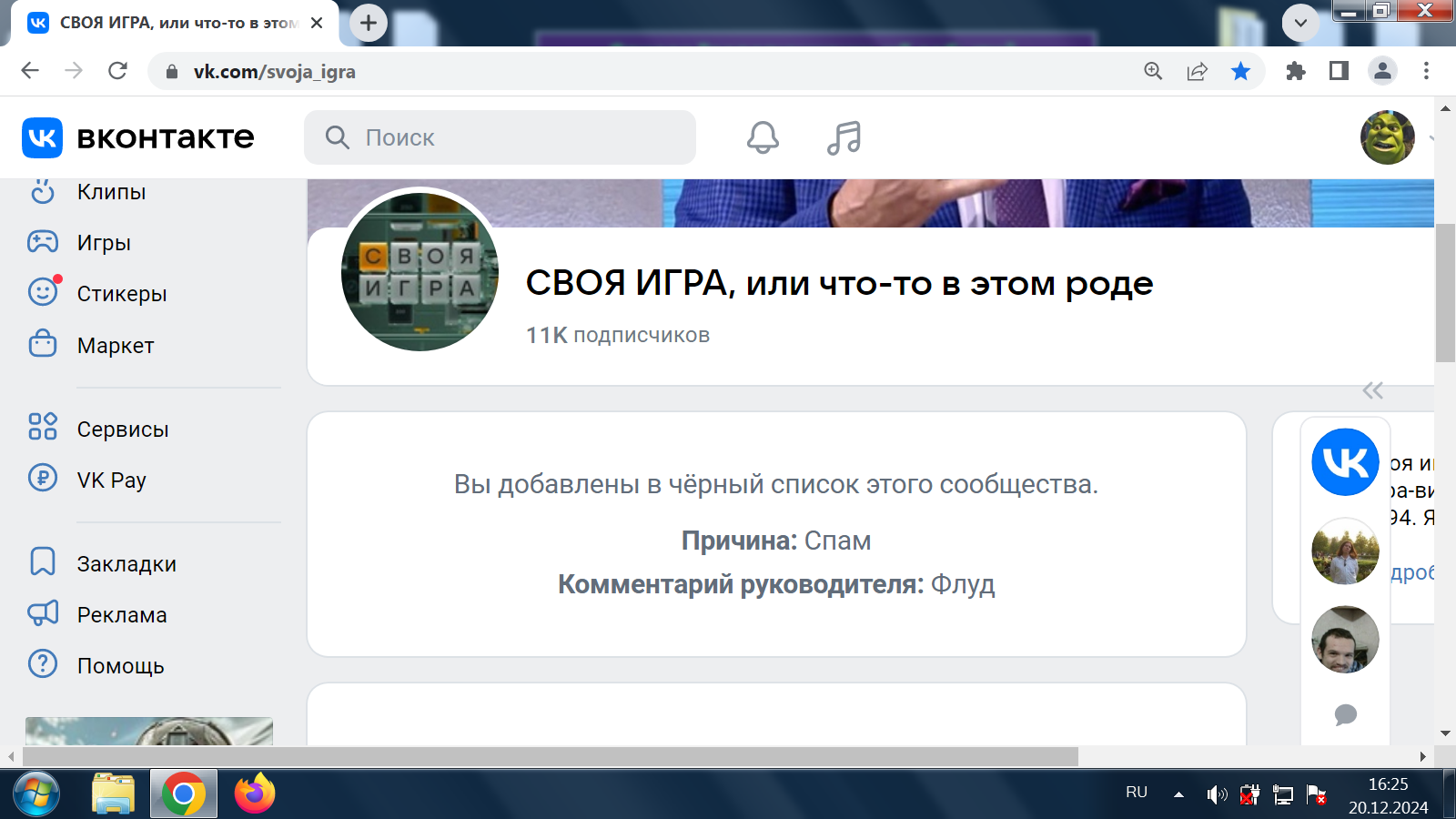Screen dimensions: 1456x819
Task: Open the Windows Start button
Action: pos(35,794)
